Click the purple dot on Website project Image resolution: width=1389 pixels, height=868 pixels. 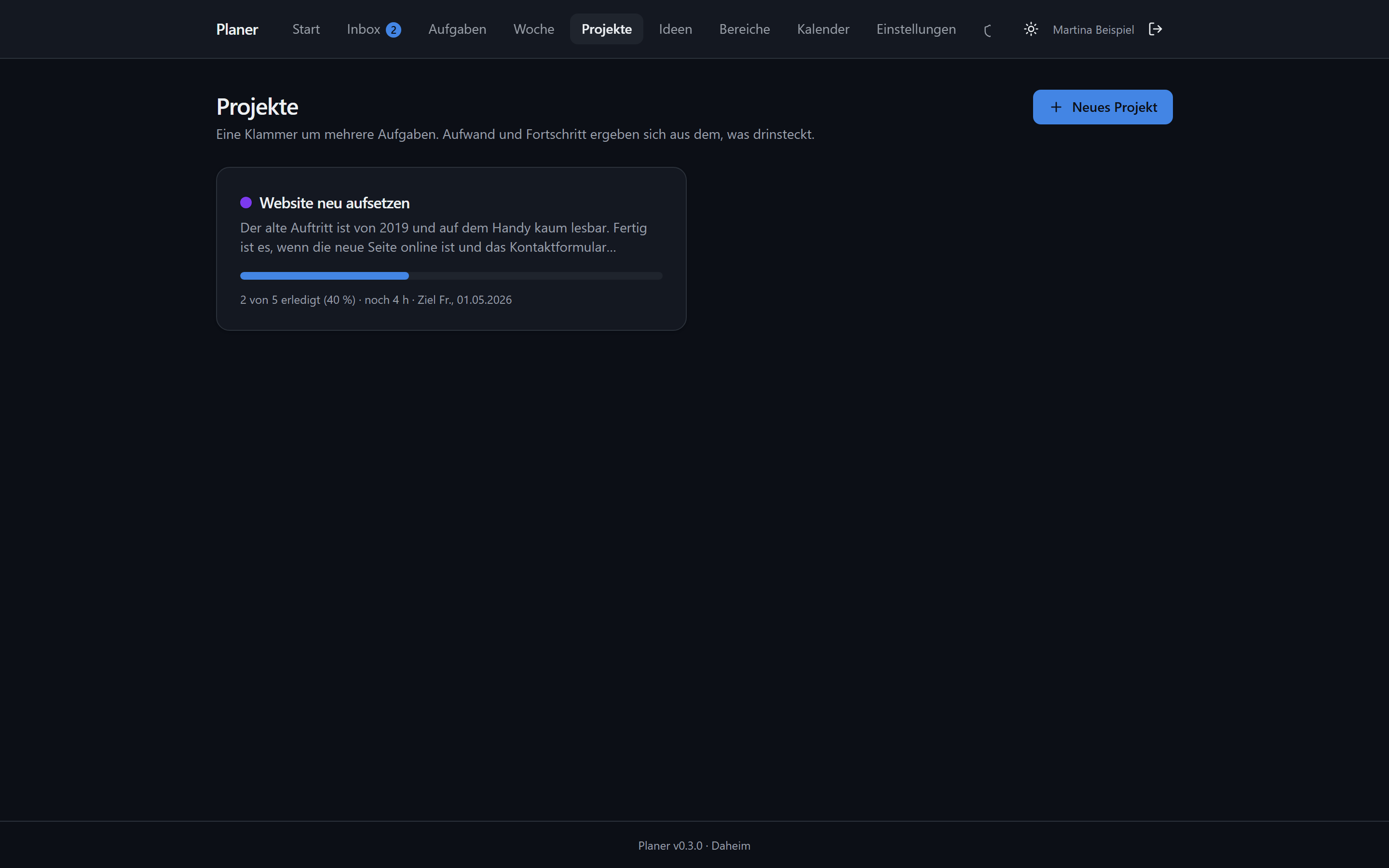(245, 203)
